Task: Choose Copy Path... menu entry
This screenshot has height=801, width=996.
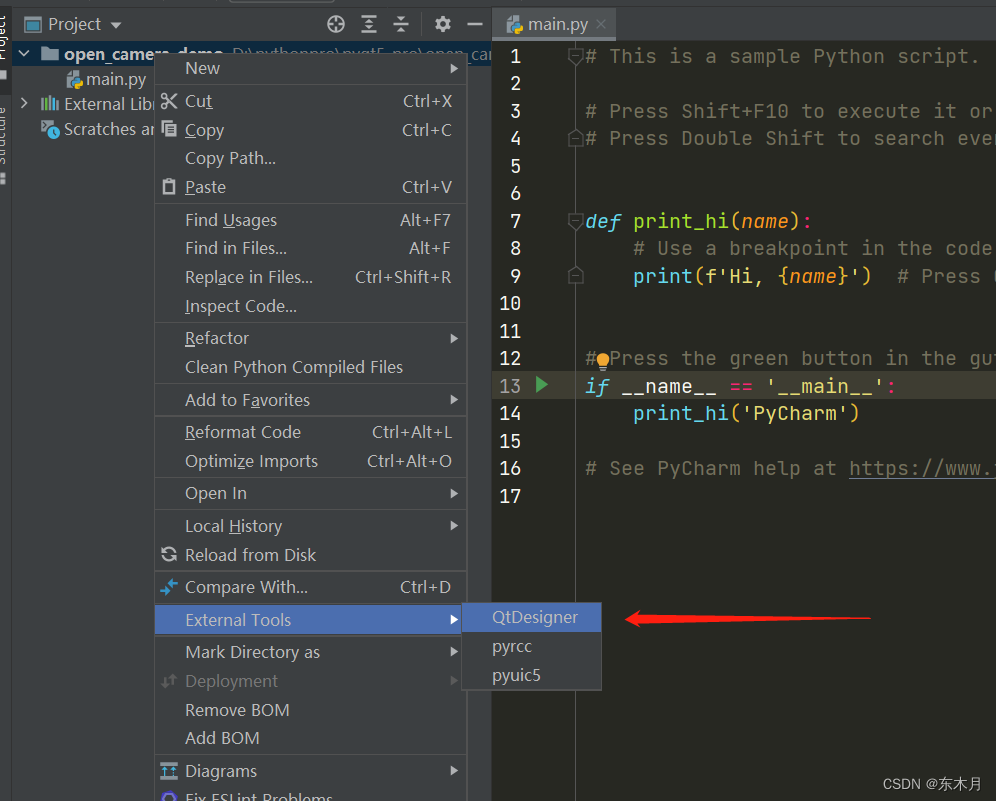Action: 311,158
